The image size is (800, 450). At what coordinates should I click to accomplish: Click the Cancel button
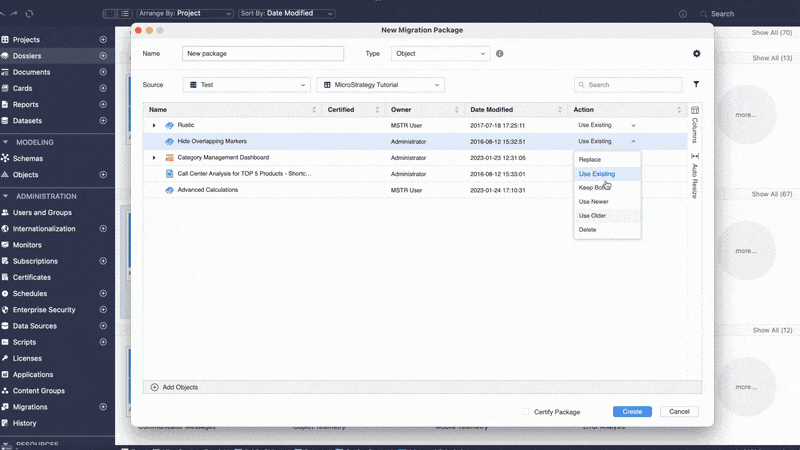[x=679, y=411]
